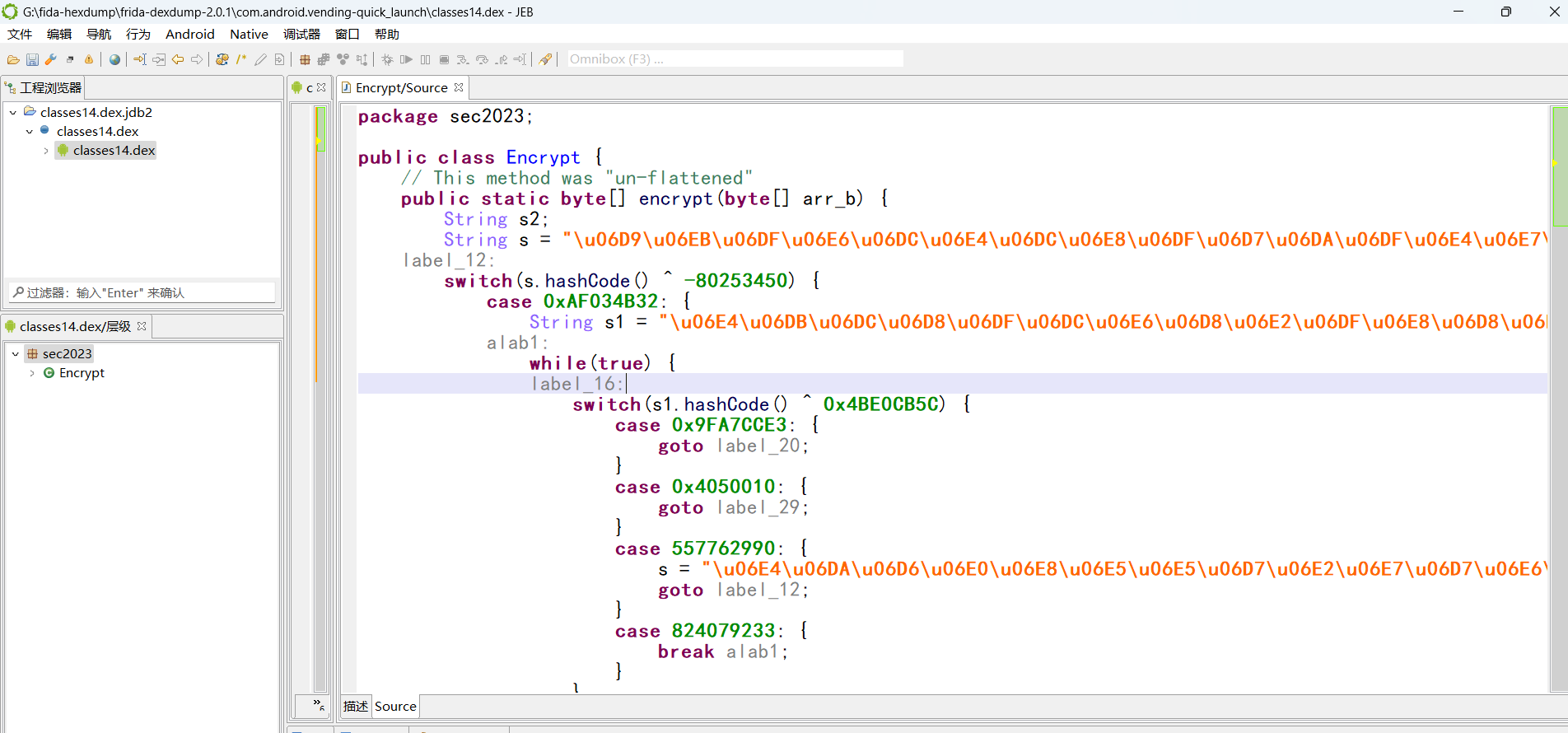This screenshot has height=733, width=1568.
Task: Open the Android menu
Action: pyautogui.click(x=189, y=34)
